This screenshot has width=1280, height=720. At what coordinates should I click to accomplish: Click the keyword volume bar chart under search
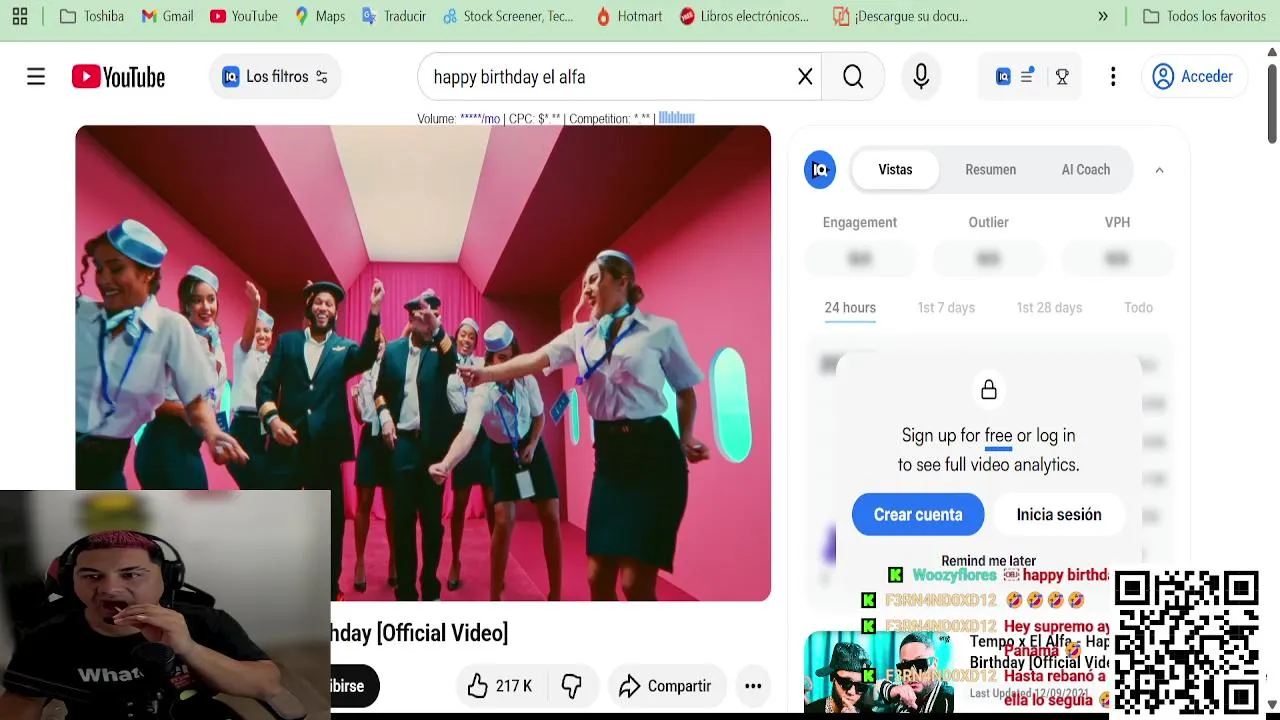(676, 118)
